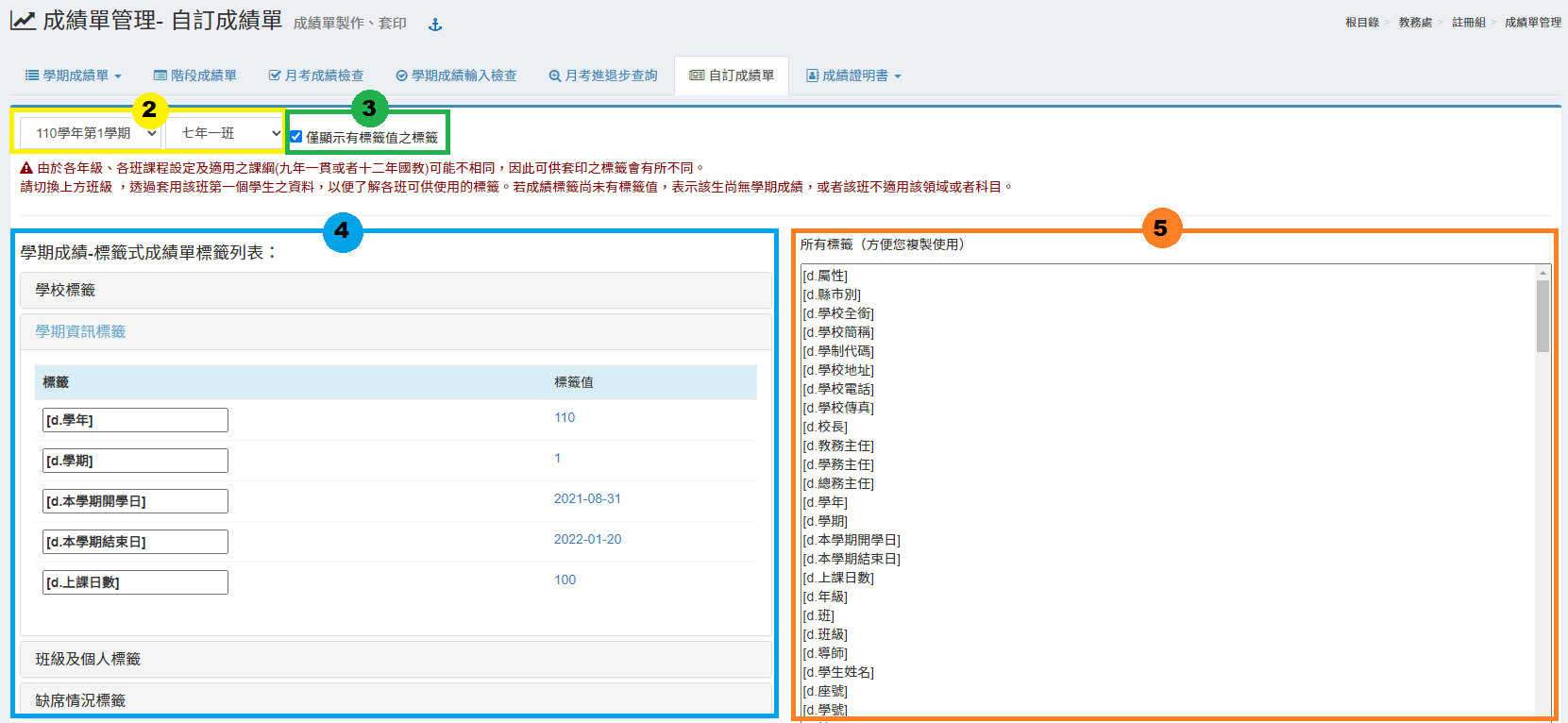Click [d.學生姓名] in the all-labels list
This screenshot has width=1568, height=723.
838,672
